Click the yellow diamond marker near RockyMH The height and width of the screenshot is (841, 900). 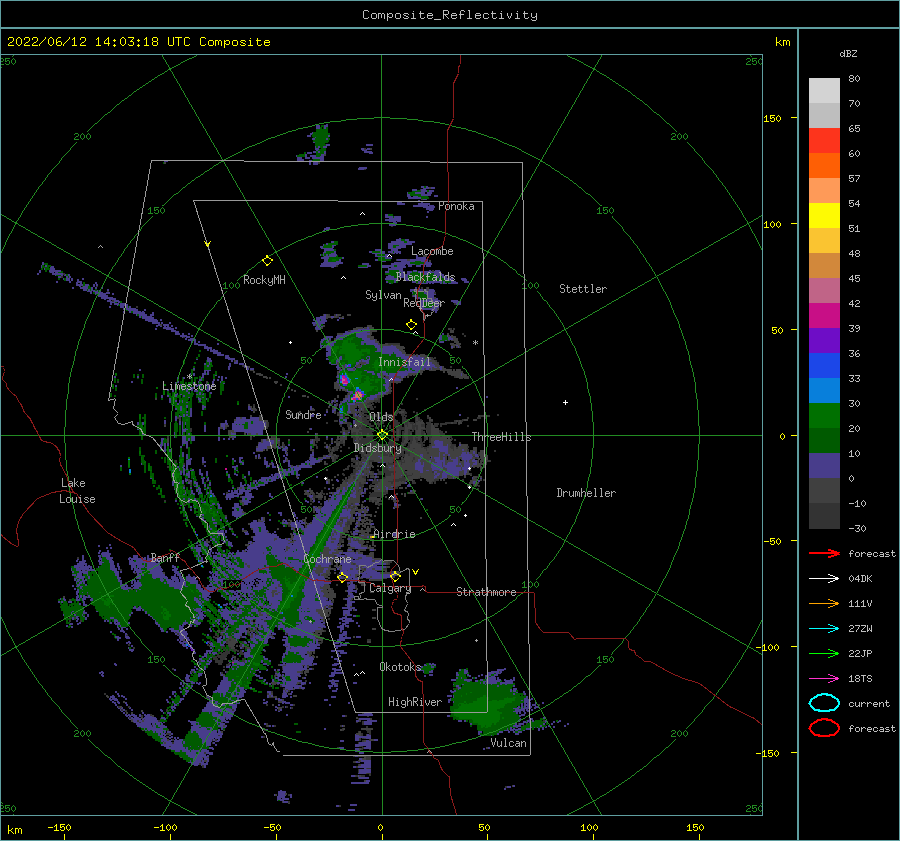[267, 261]
